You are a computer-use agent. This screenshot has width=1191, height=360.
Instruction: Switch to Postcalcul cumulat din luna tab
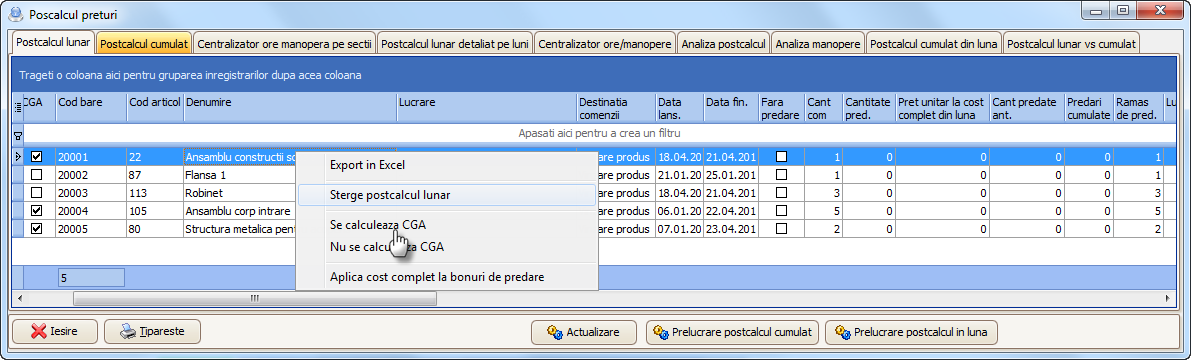pyautogui.click(x=934, y=44)
